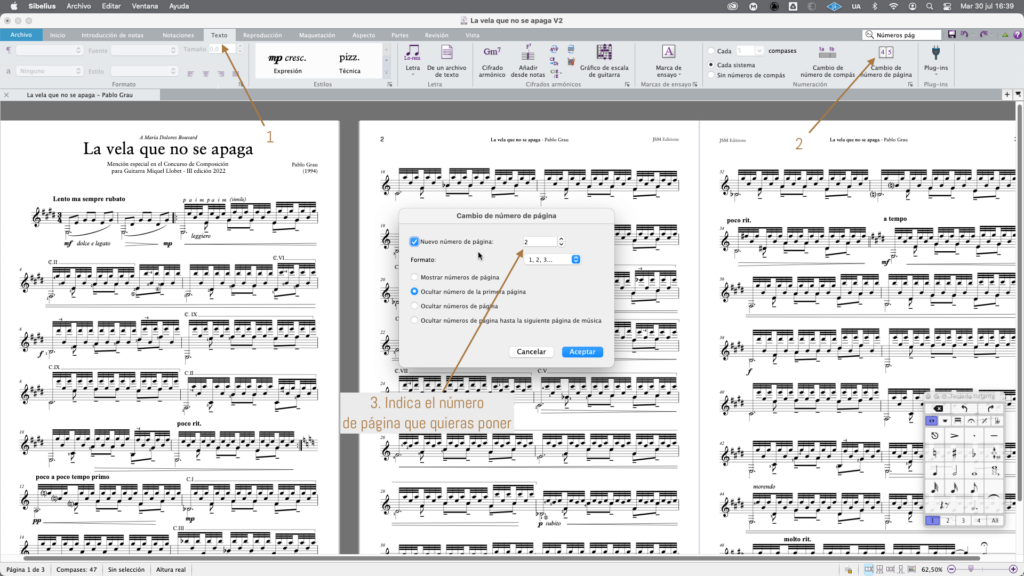Viewport: 1024px width, 576px height.
Task: Select Sin números de compás radio button
Action: click(x=711, y=75)
